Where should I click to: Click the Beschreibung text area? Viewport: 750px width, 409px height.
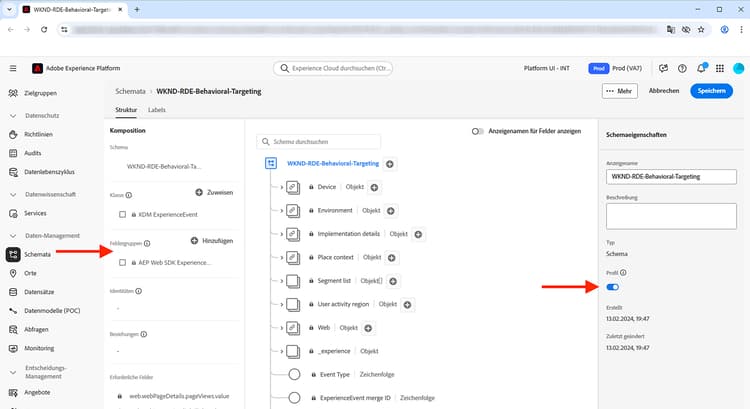click(671, 216)
